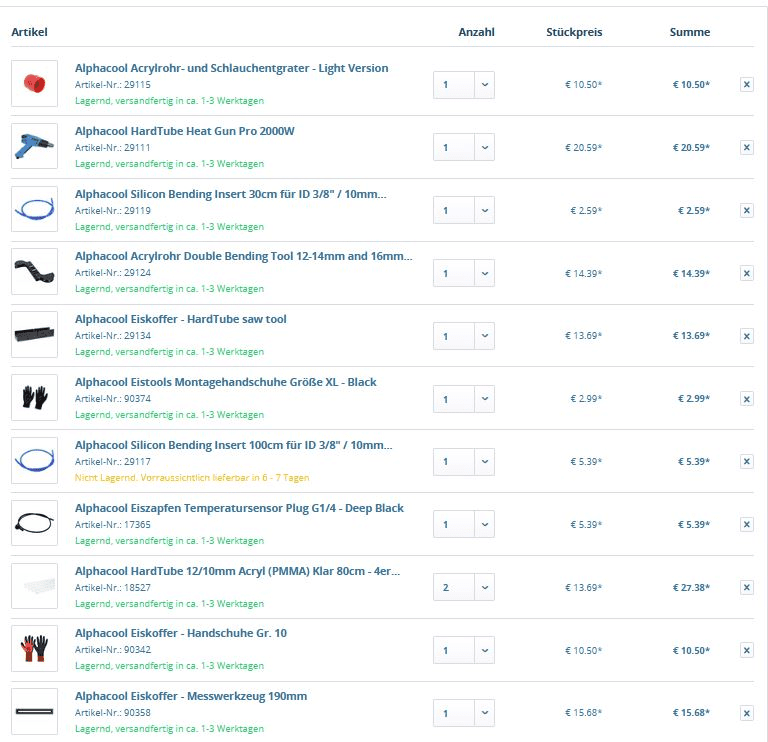Remove the Temperatursensor Plug G1/4 item

point(746,525)
